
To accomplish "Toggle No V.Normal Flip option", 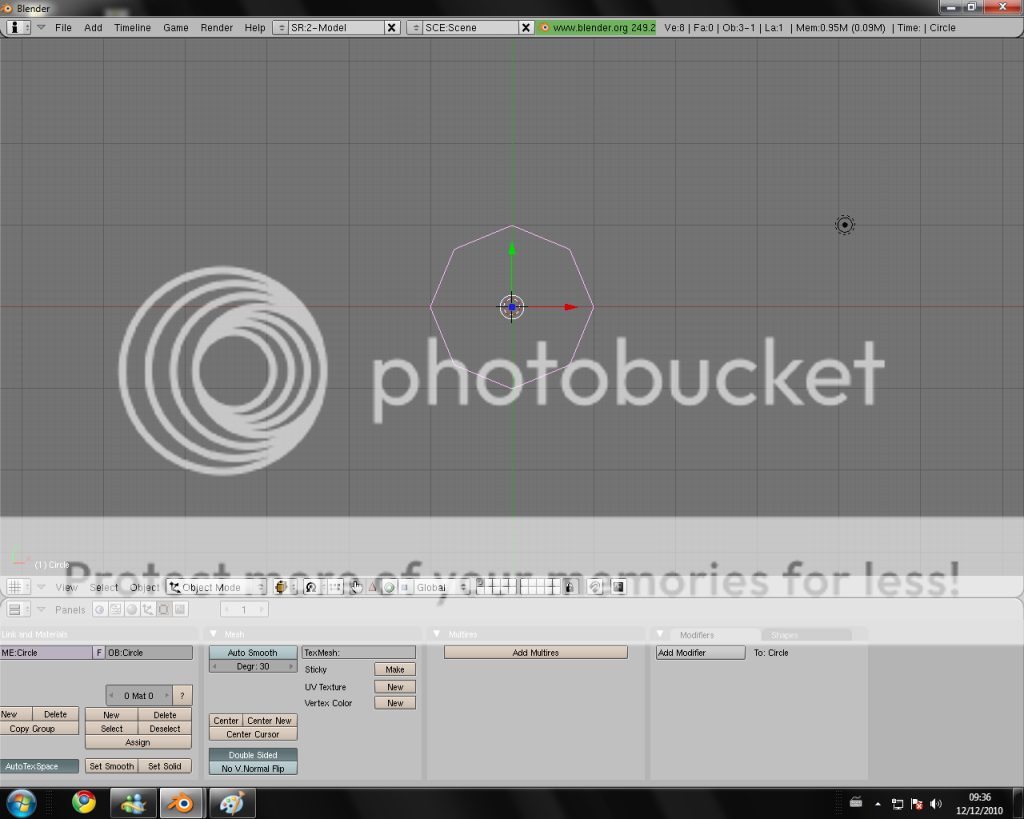I will coord(253,769).
